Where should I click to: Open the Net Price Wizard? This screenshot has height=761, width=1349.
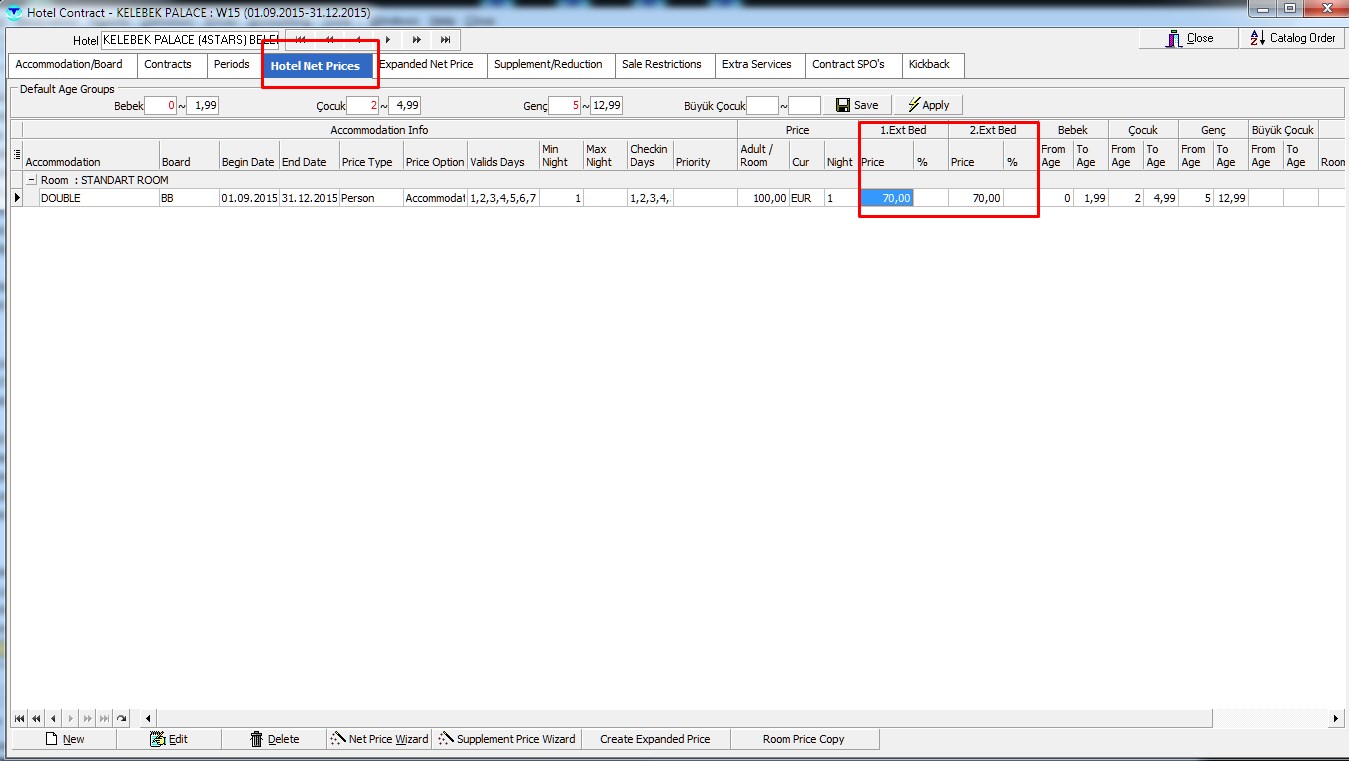tap(380, 739)
